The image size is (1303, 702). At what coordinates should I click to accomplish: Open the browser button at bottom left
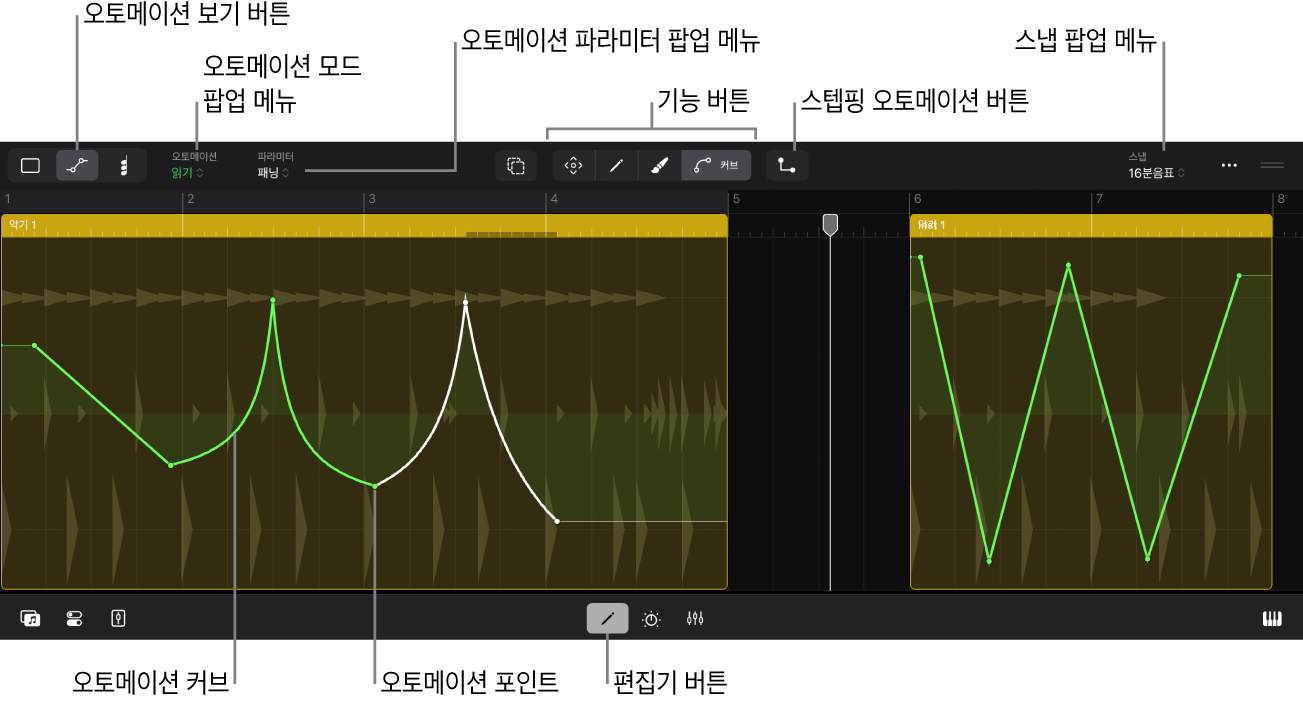pos(31,619)
